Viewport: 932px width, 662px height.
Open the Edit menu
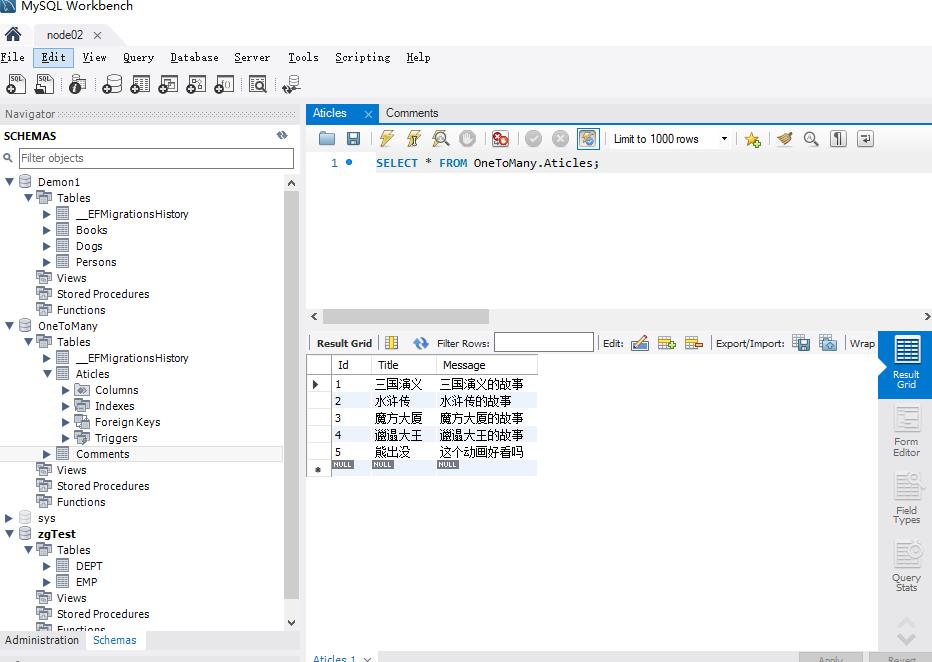point(53,57)
